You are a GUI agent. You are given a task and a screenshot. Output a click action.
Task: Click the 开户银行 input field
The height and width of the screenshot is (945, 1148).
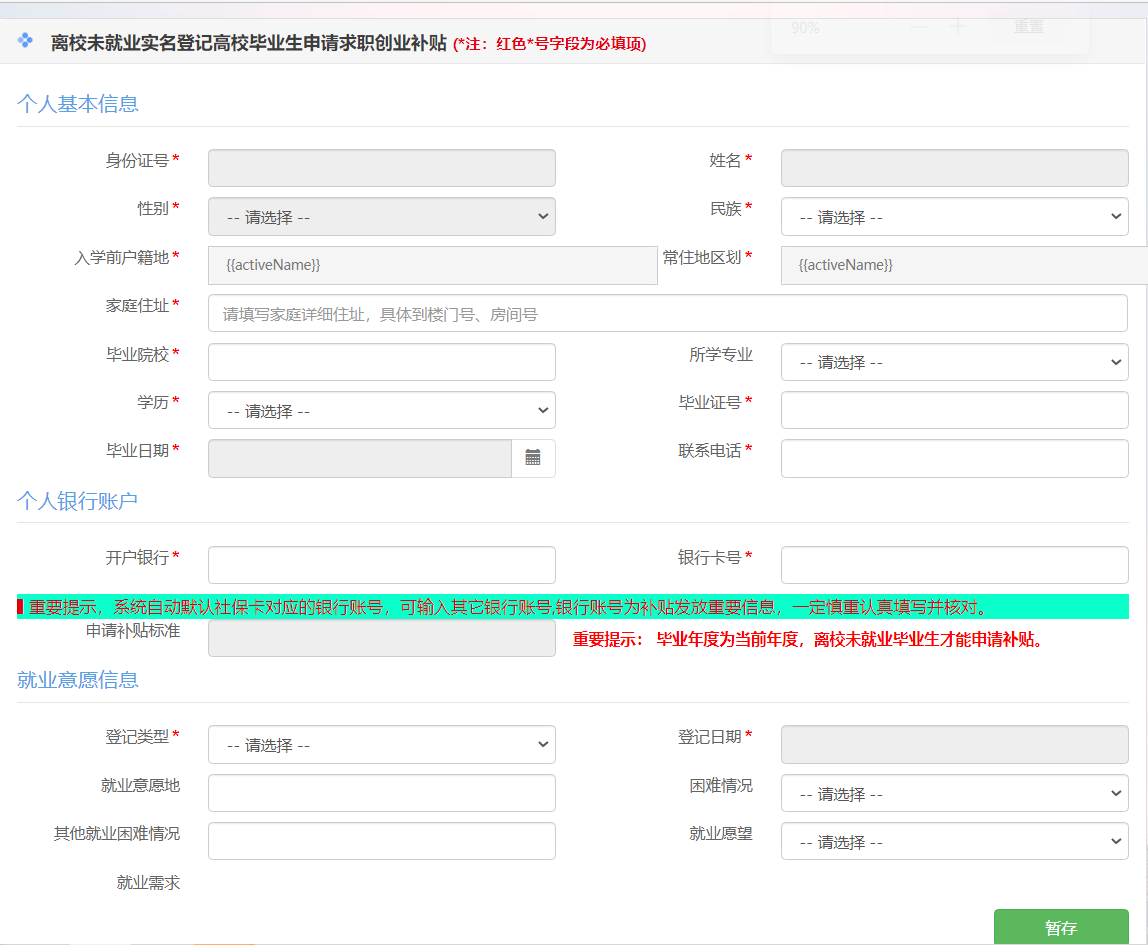(x=381, y=565)
